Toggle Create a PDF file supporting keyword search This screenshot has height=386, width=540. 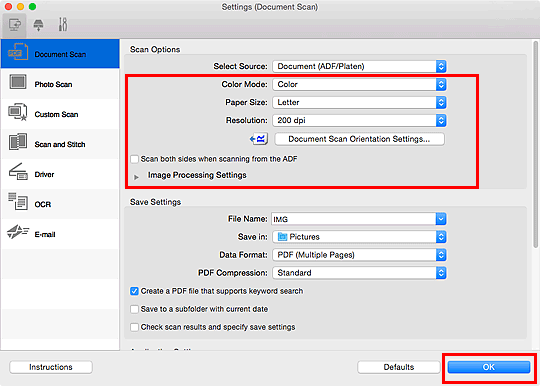(x=134, y=291)
